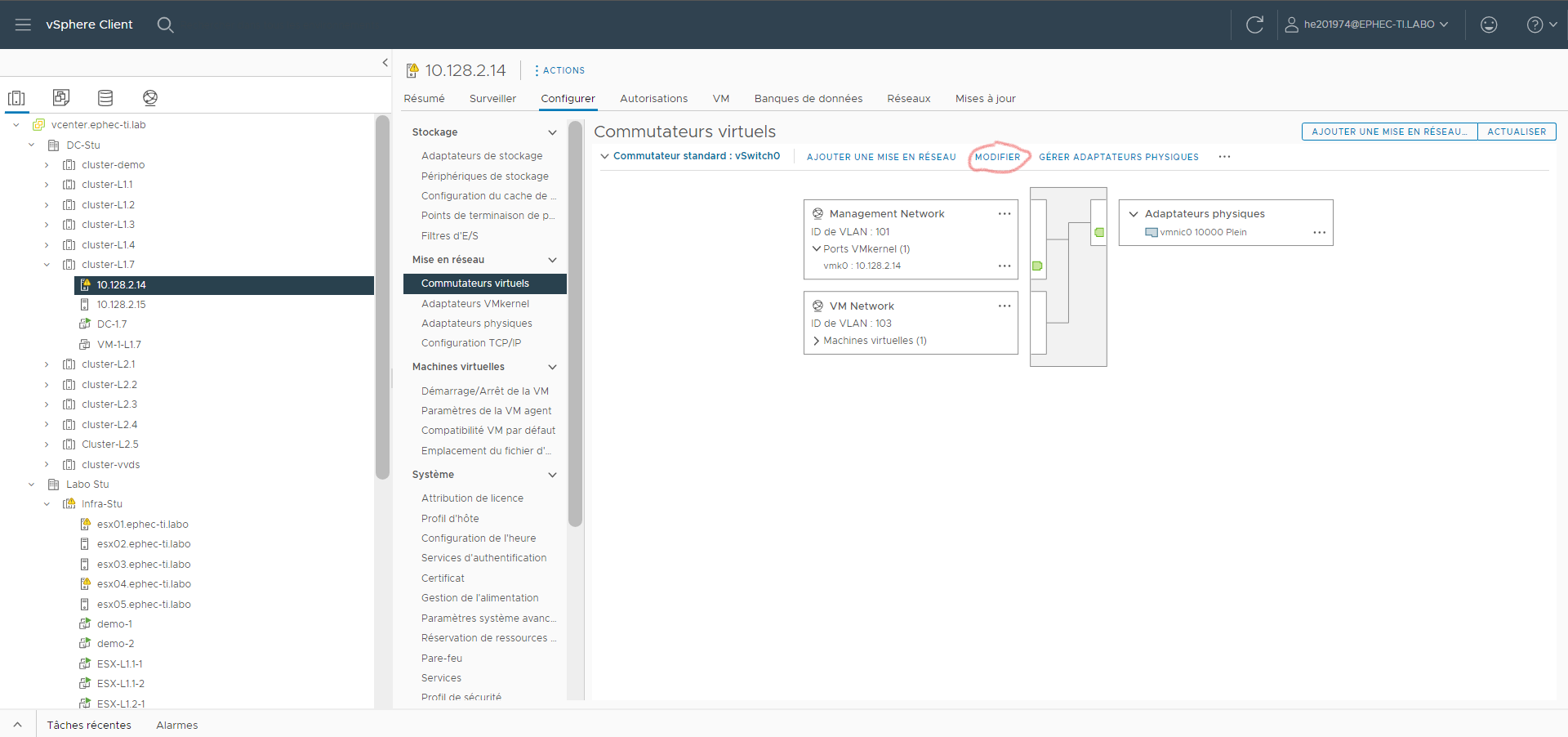Switch to Networking inventory view
The image size is (1568, 737).
pos(150,98)
